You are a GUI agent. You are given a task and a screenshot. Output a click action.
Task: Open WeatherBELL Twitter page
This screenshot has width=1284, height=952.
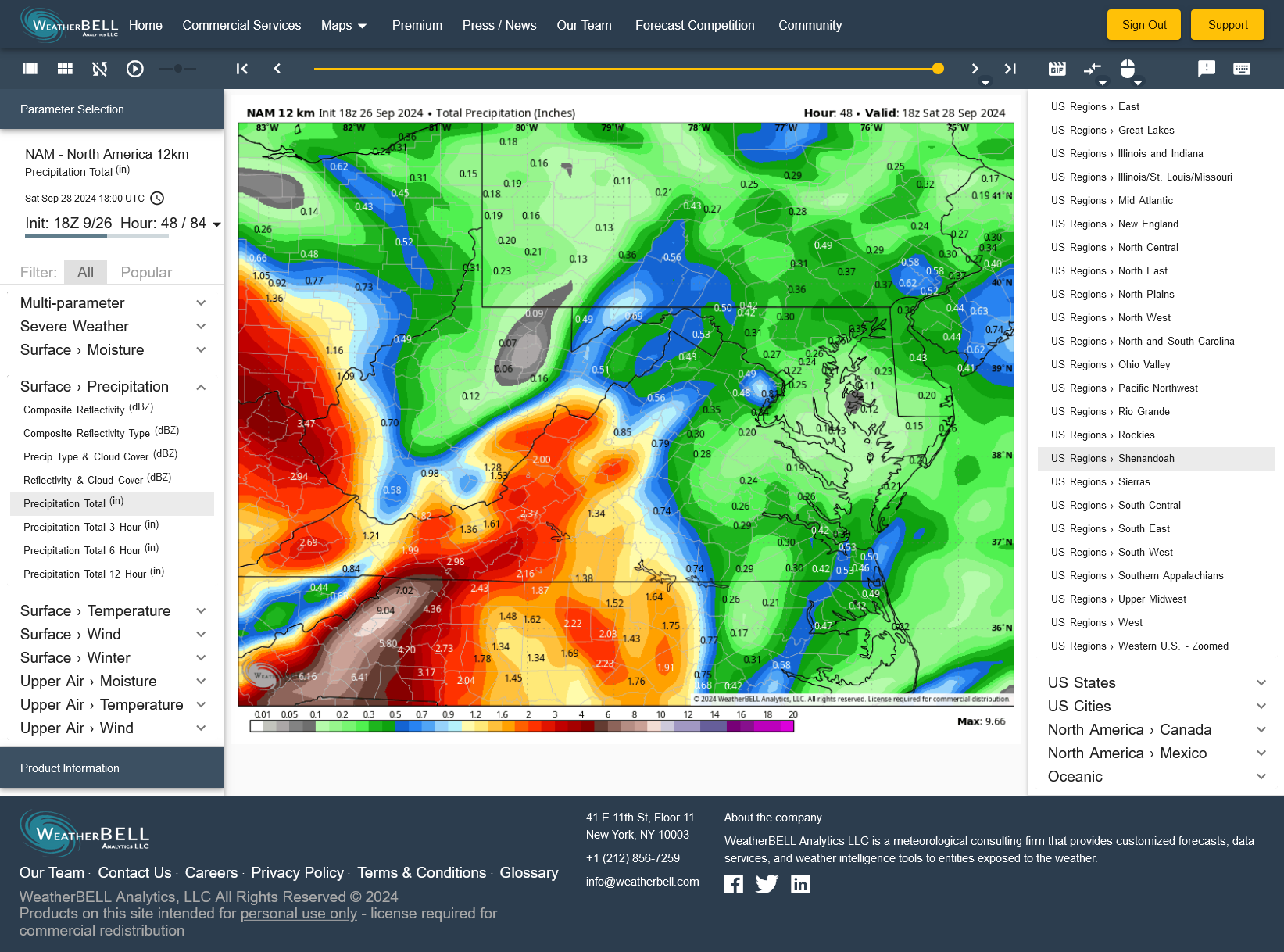tap(767, 884)
